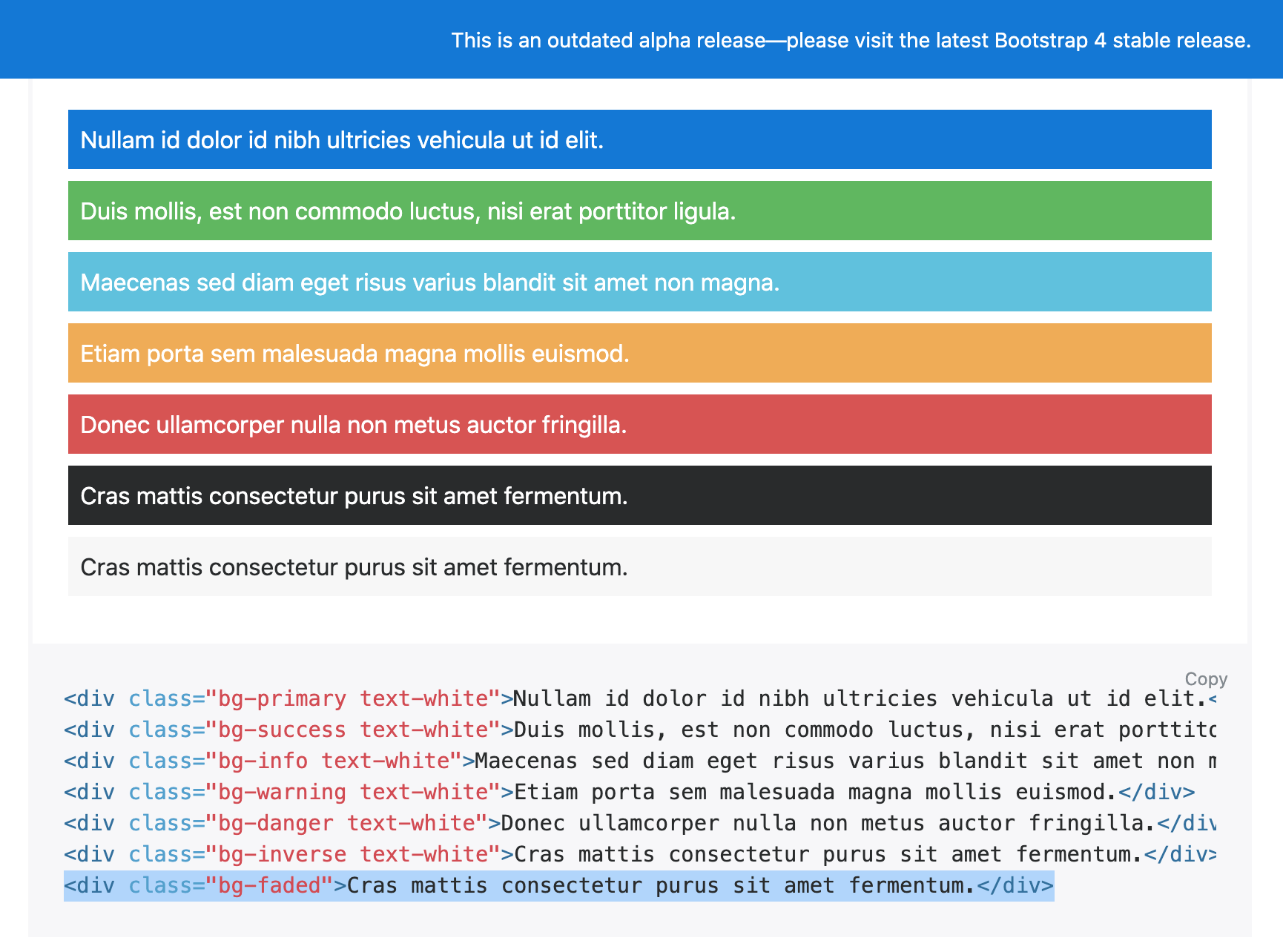
Task: Click the highlighted "bg-faded" class name in code
Action: pyautogui.click(x=269, y=885)
